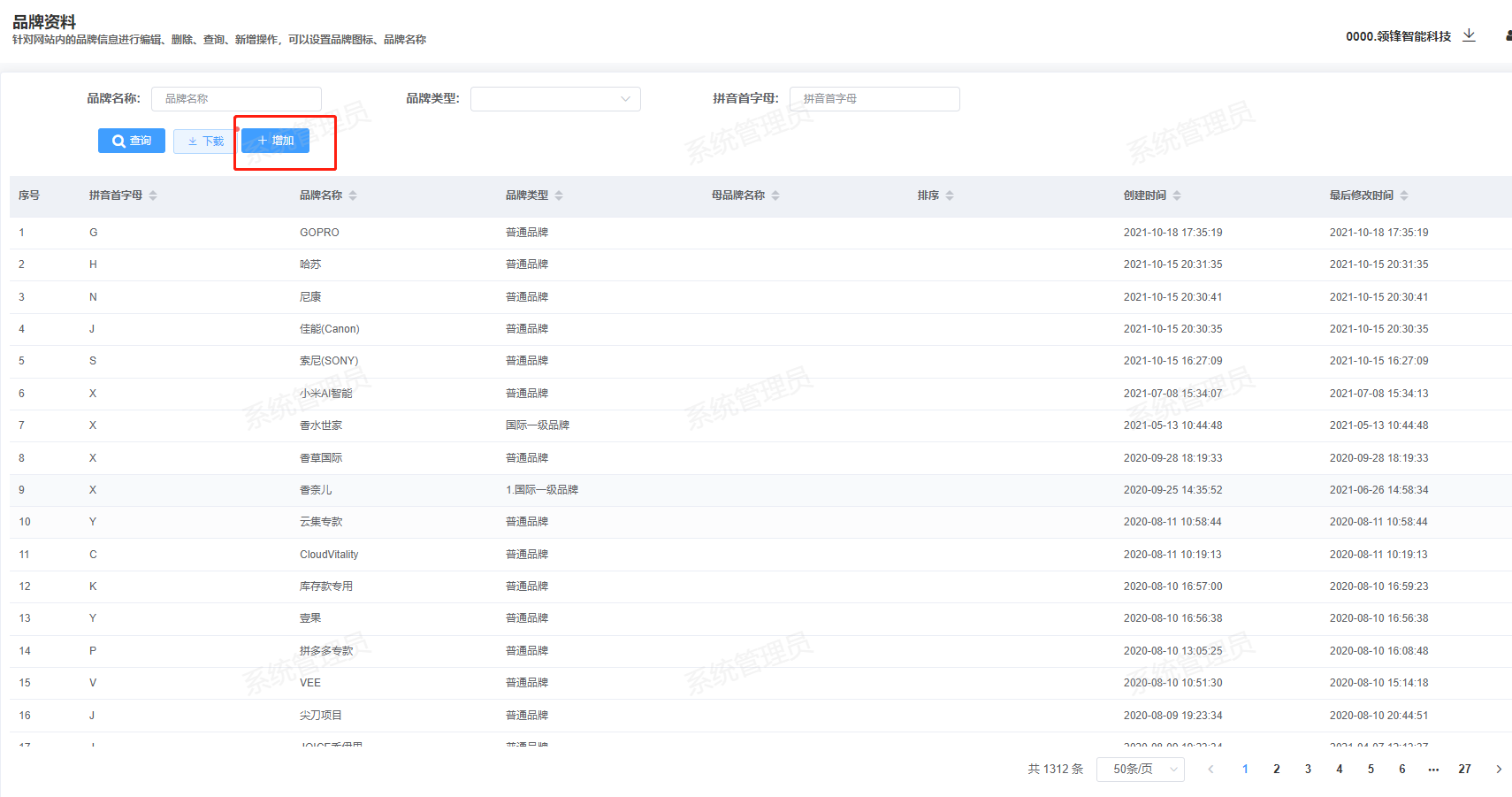This screenshot has height=797, width=1512.
Task: Select the 佳能(Canon) brand name cell
Action: (x=330, y=329)
